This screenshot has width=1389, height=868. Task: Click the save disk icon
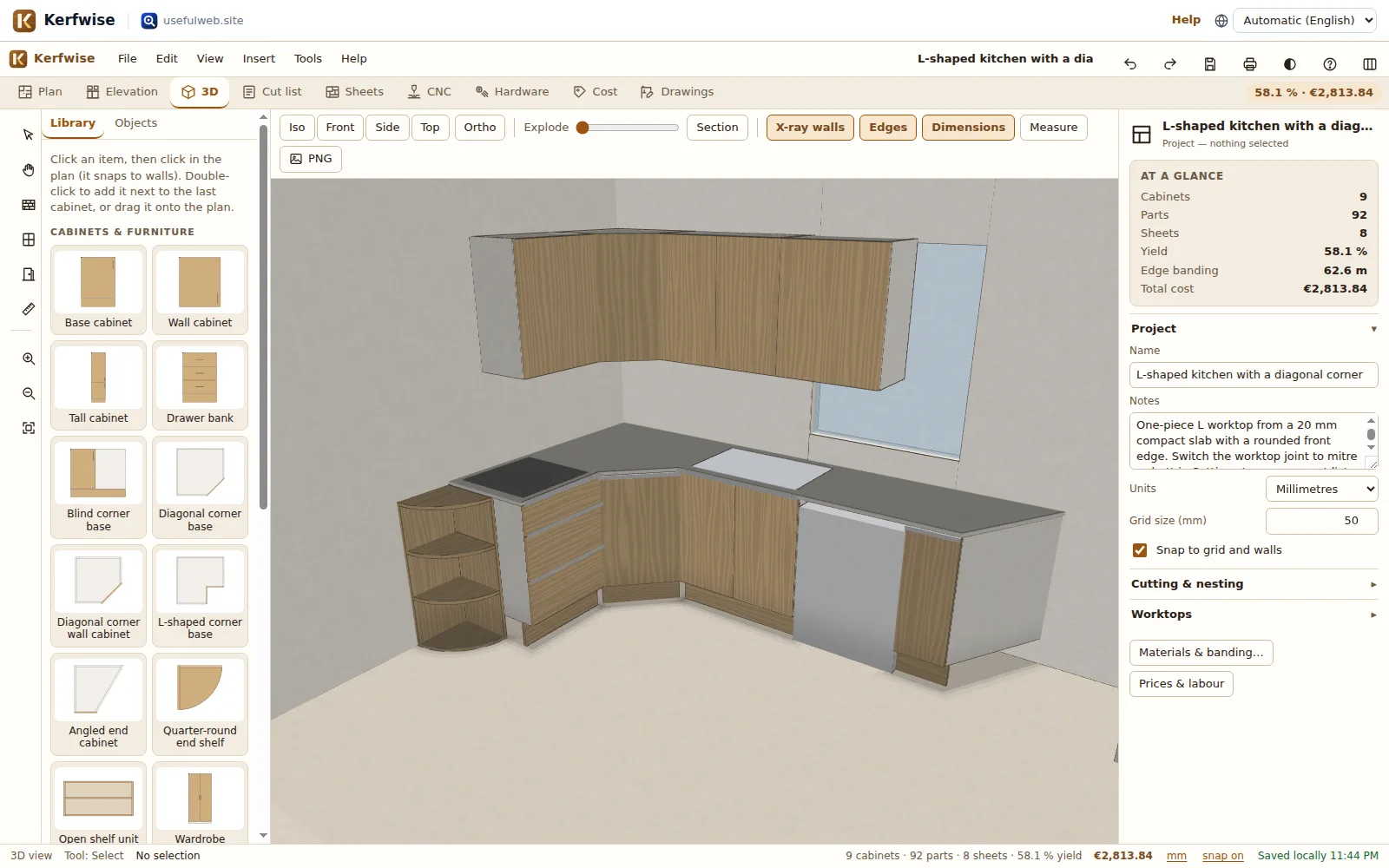pyautogui.click(x=1210, y=63)
